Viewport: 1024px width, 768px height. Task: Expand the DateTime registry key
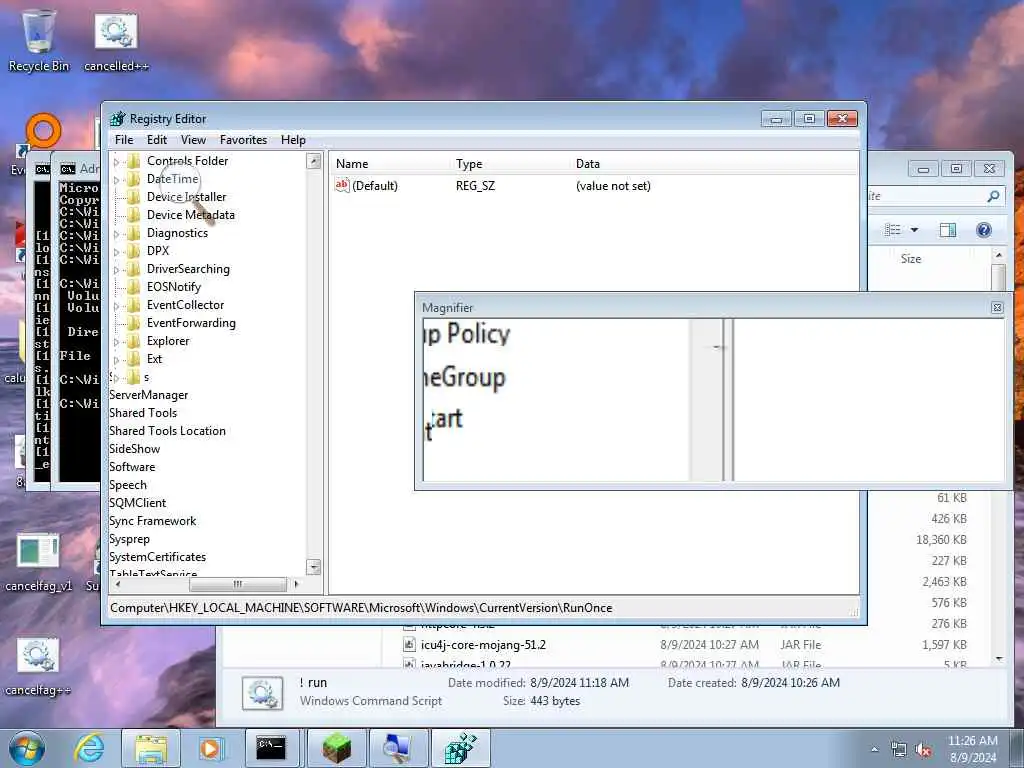point(116,180)
